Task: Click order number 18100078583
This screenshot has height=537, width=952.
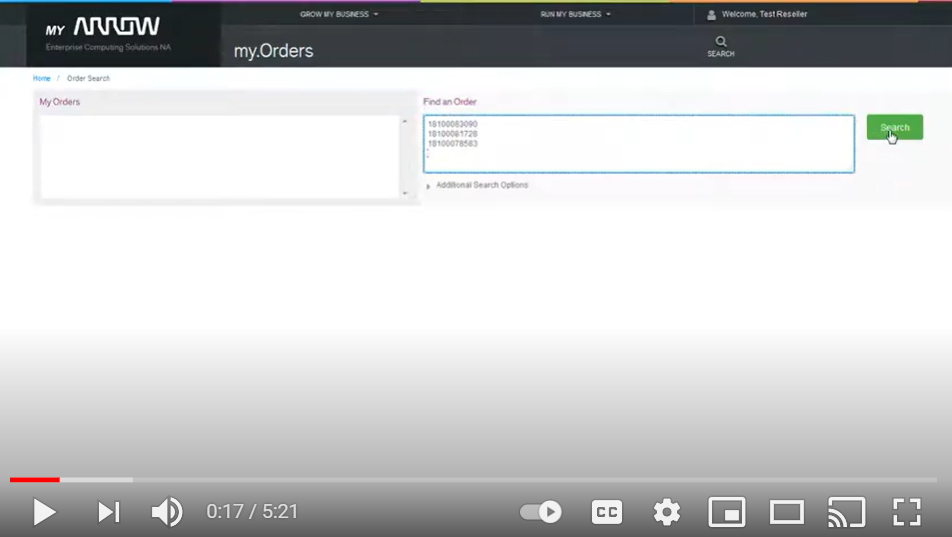Action: coord(452,143)
